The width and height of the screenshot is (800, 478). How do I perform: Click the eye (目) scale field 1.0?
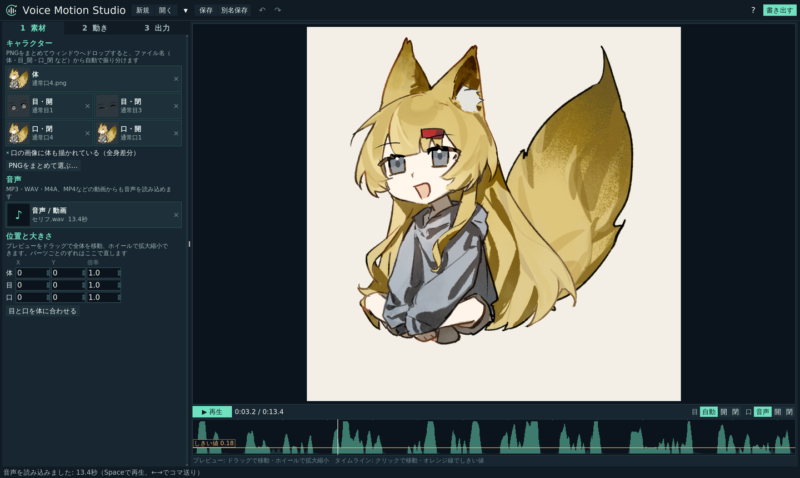click(x=102, y=285)
